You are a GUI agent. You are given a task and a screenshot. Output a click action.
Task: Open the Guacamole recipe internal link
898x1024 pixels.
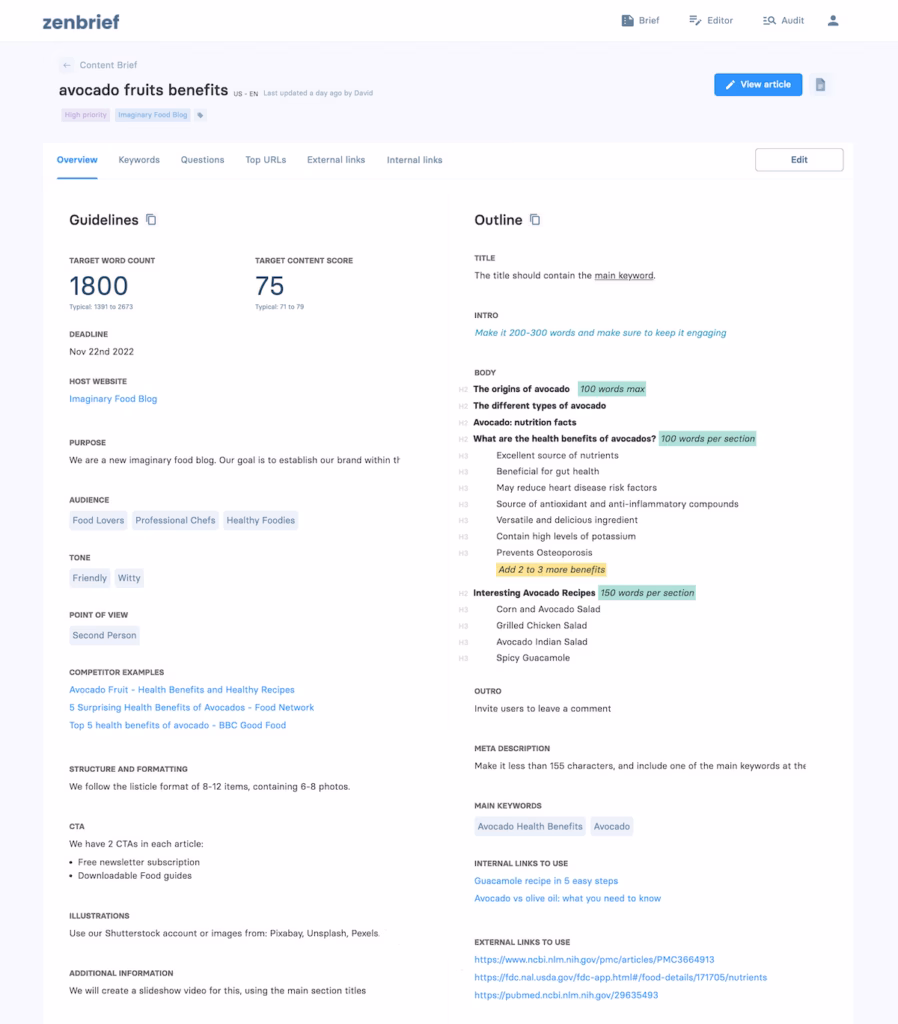(x=546, y=881)
